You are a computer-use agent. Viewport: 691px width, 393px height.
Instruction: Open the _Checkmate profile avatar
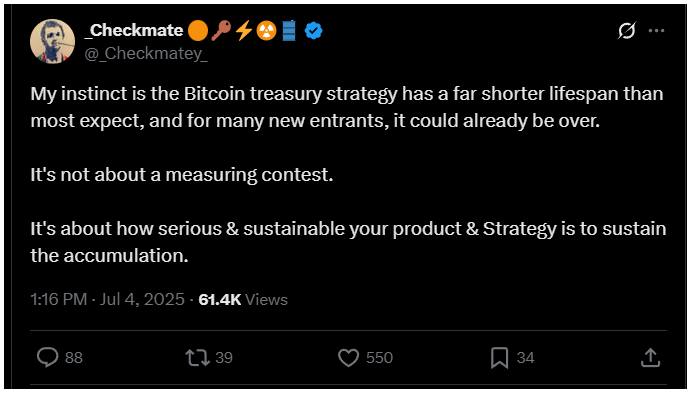(52, 42)
